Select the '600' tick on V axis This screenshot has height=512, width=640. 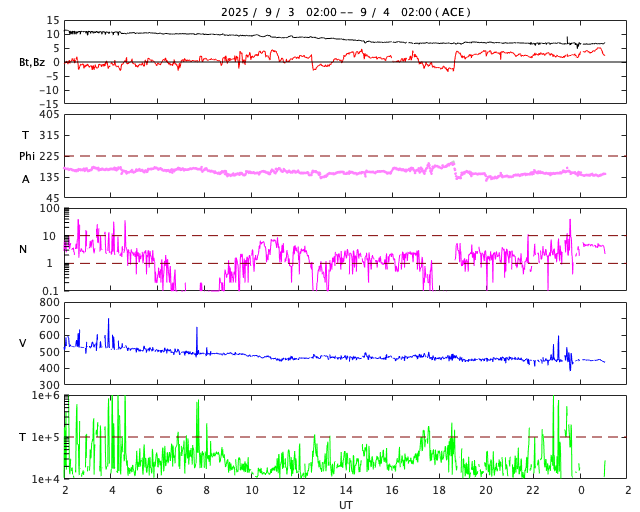(x=49, y=335)
